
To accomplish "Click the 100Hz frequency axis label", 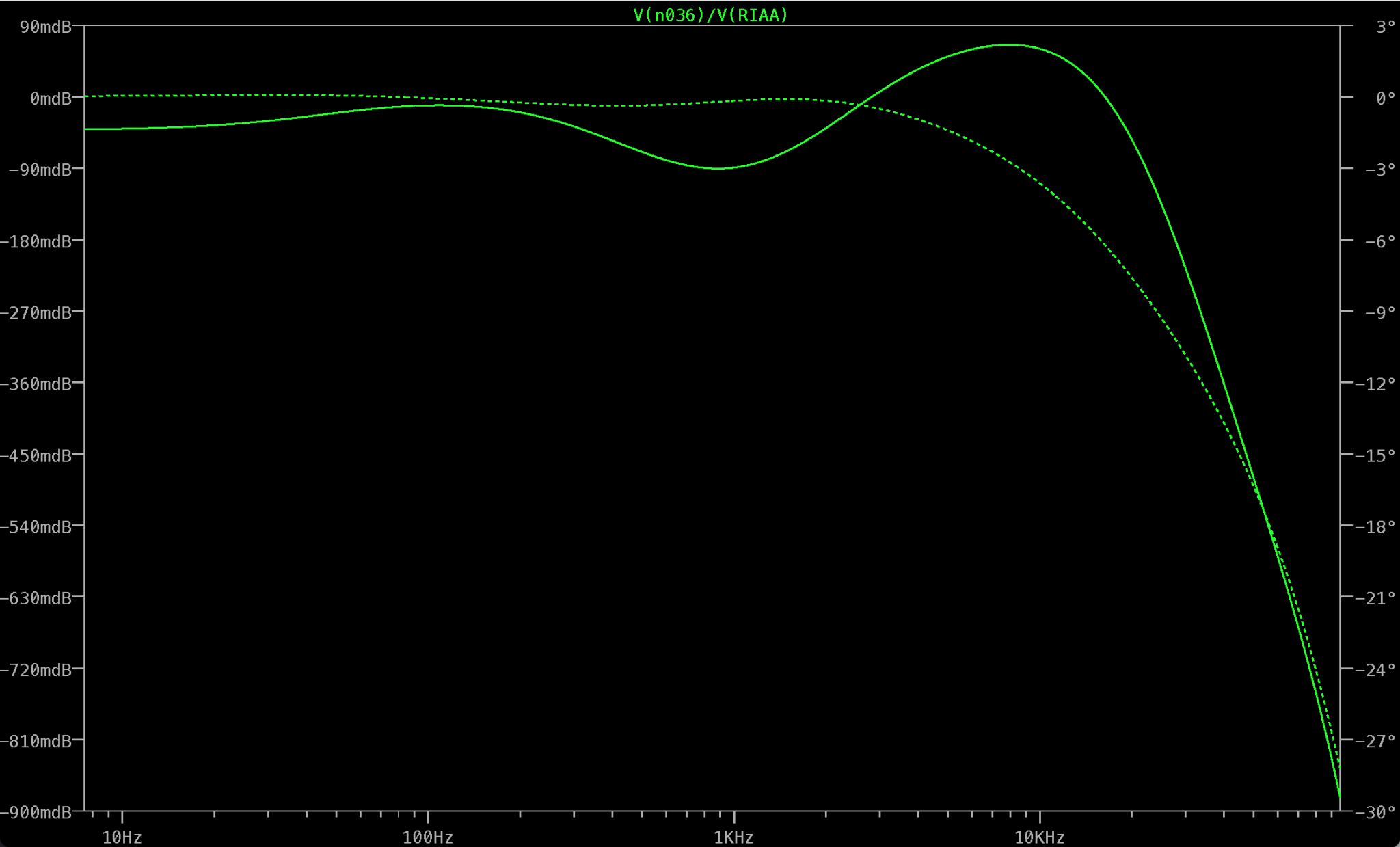I will 428,837.
